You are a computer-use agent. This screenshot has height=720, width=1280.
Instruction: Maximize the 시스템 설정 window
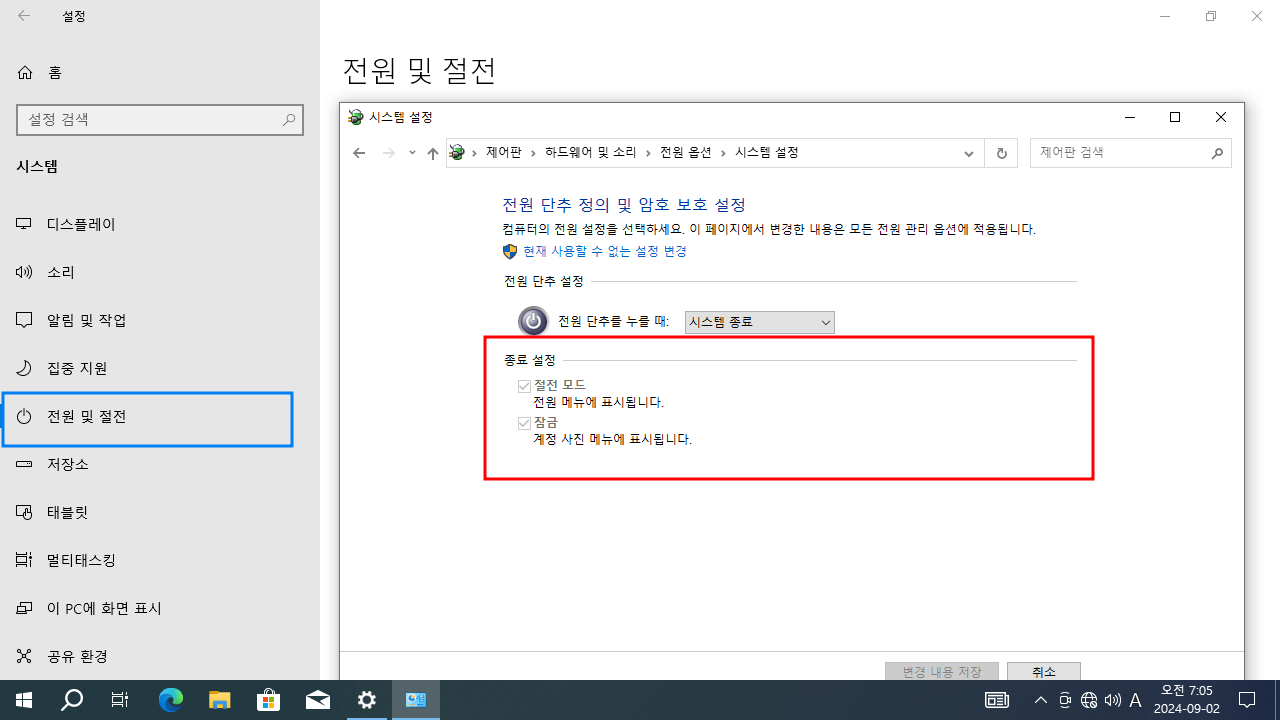(1175, 117)
